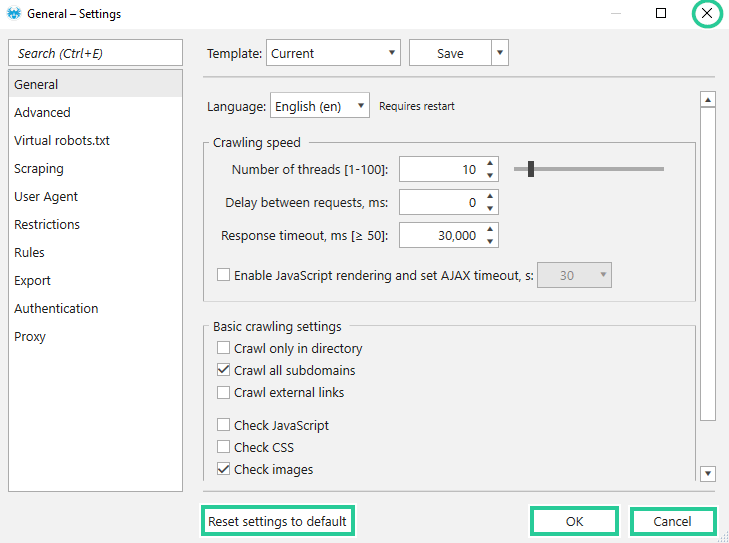Click the Netpeak Spider app icon in title bar
The width and height of the screenshot is (729, 543).
click(14, 13)
